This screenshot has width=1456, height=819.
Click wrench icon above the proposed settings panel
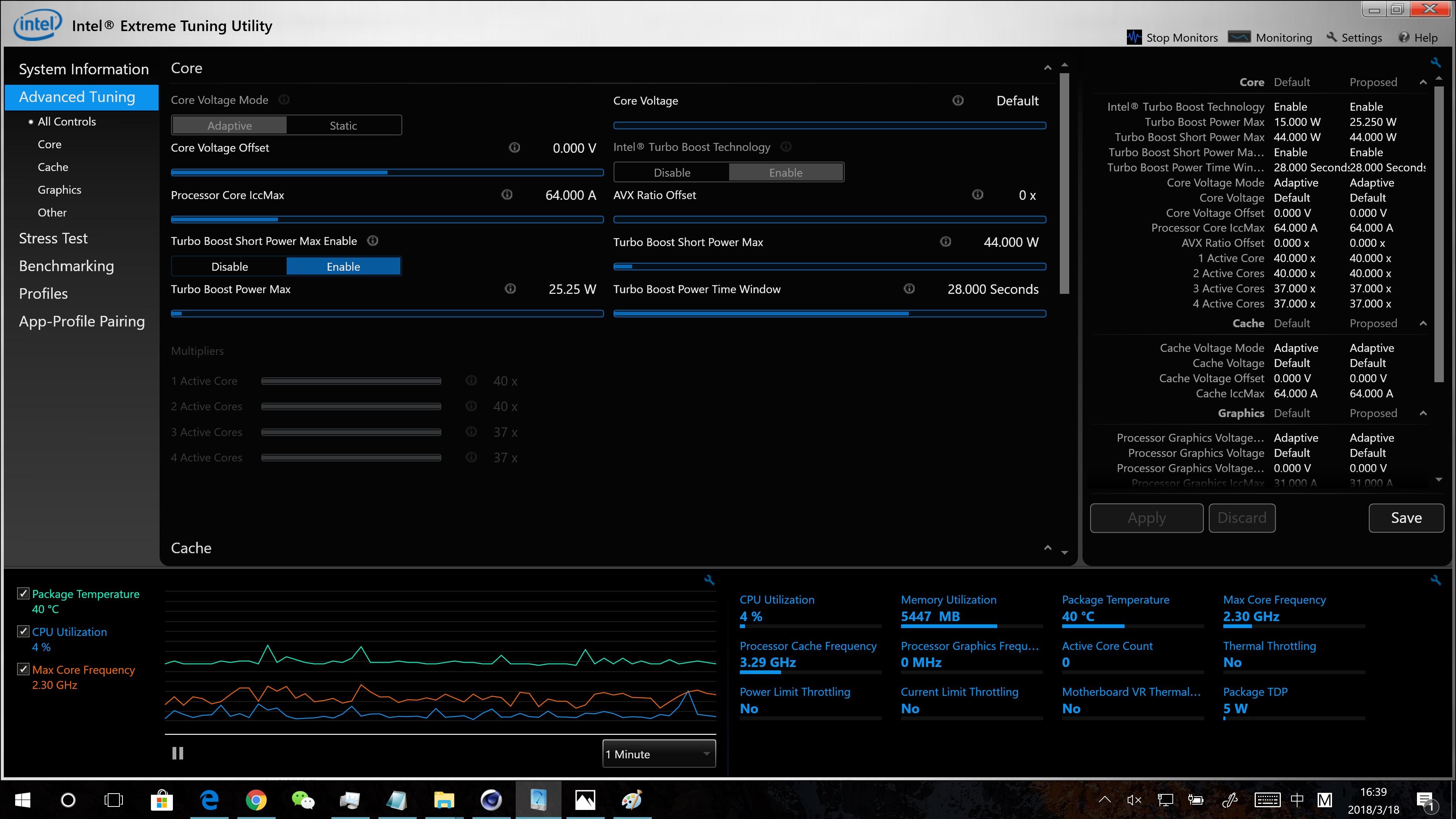pyautogui.click(x=1436, y=62)
